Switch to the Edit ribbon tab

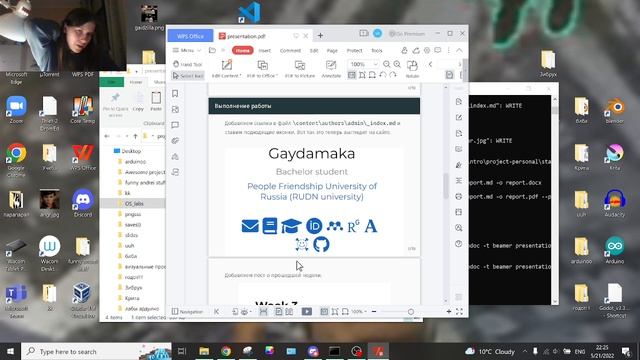pyautogui.click(x=314, y=50)
